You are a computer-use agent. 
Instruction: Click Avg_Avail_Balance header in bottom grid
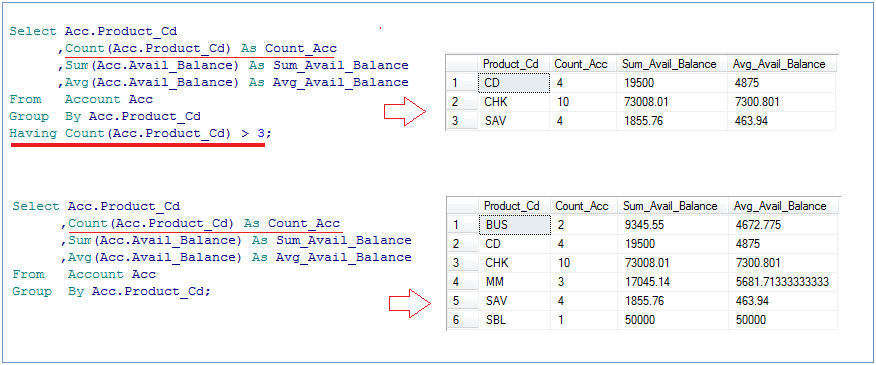click(784, 206)
